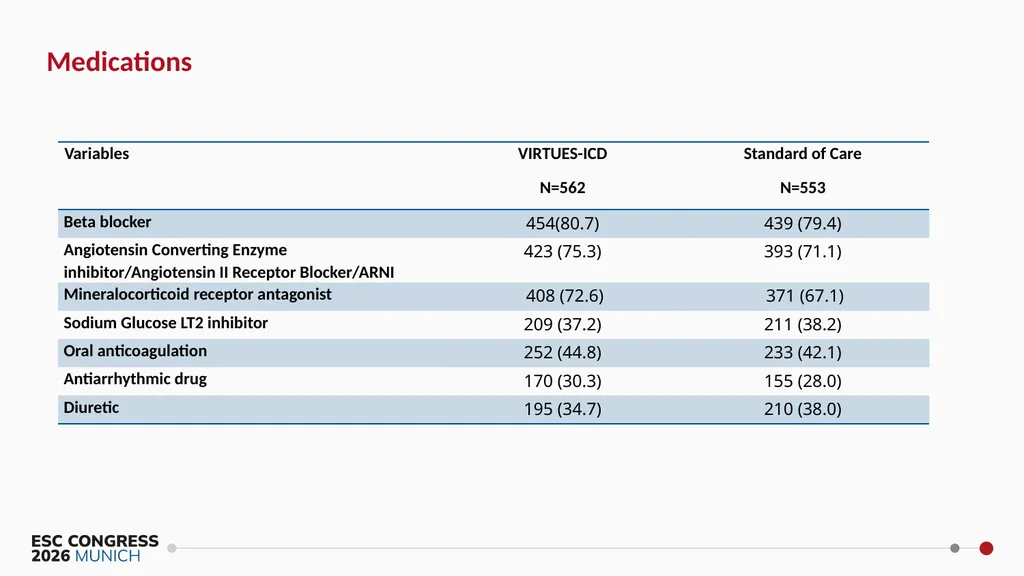Click the light gray dot at progress start
Image resolution: width=1024 pixels, height=576 pixels.
pos(172,548)
